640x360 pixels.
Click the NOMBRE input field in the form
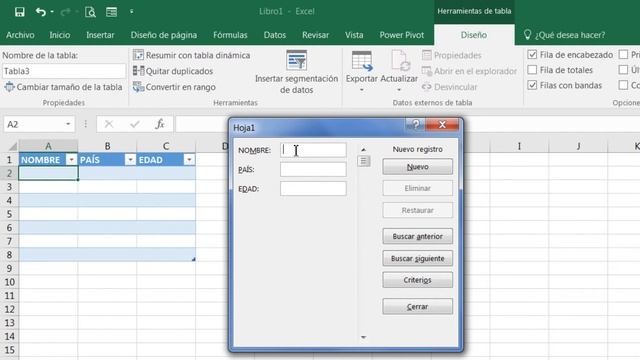coord(313,150)
